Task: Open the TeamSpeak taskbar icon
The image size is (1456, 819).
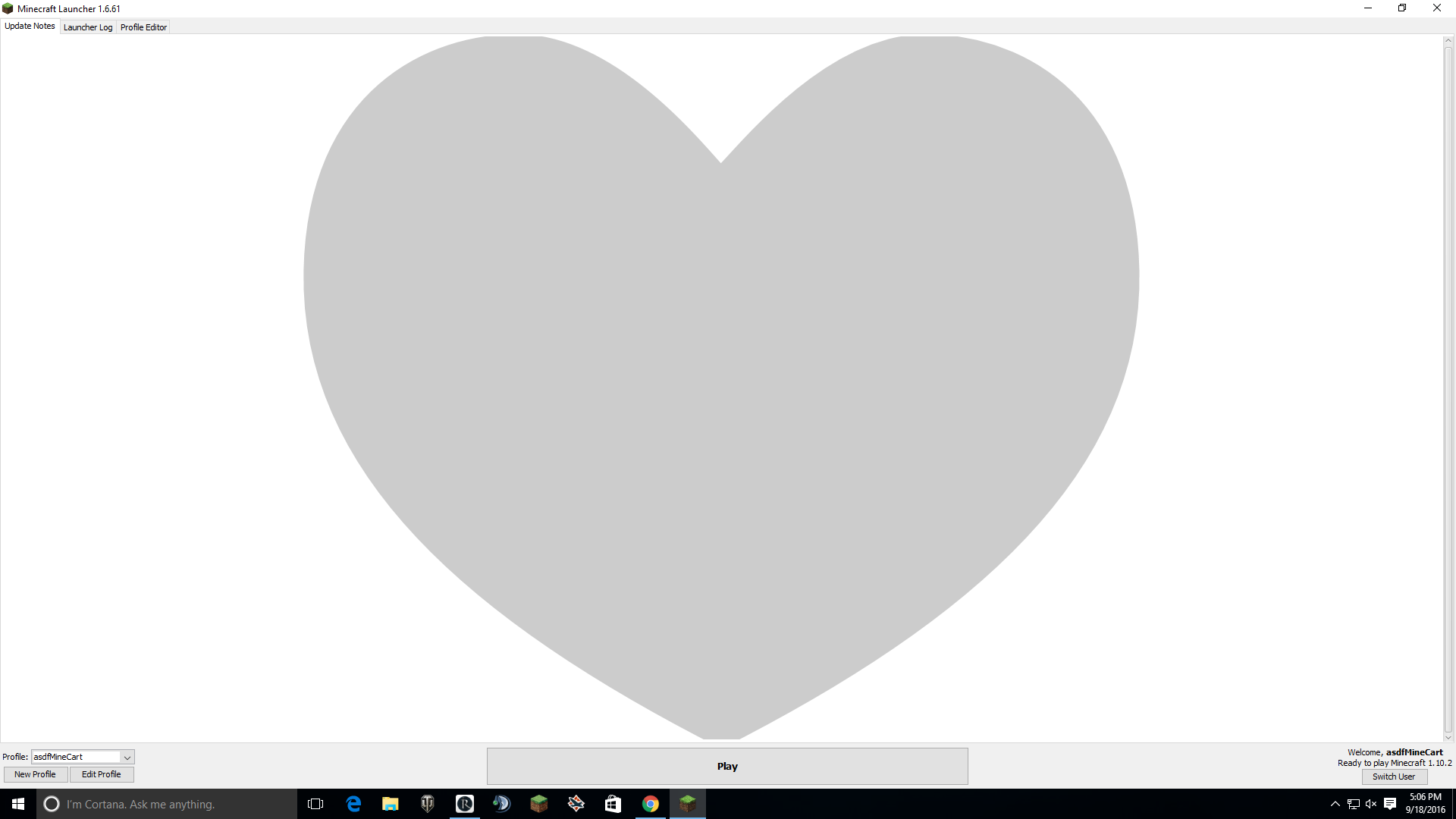Action: point(502,804)
